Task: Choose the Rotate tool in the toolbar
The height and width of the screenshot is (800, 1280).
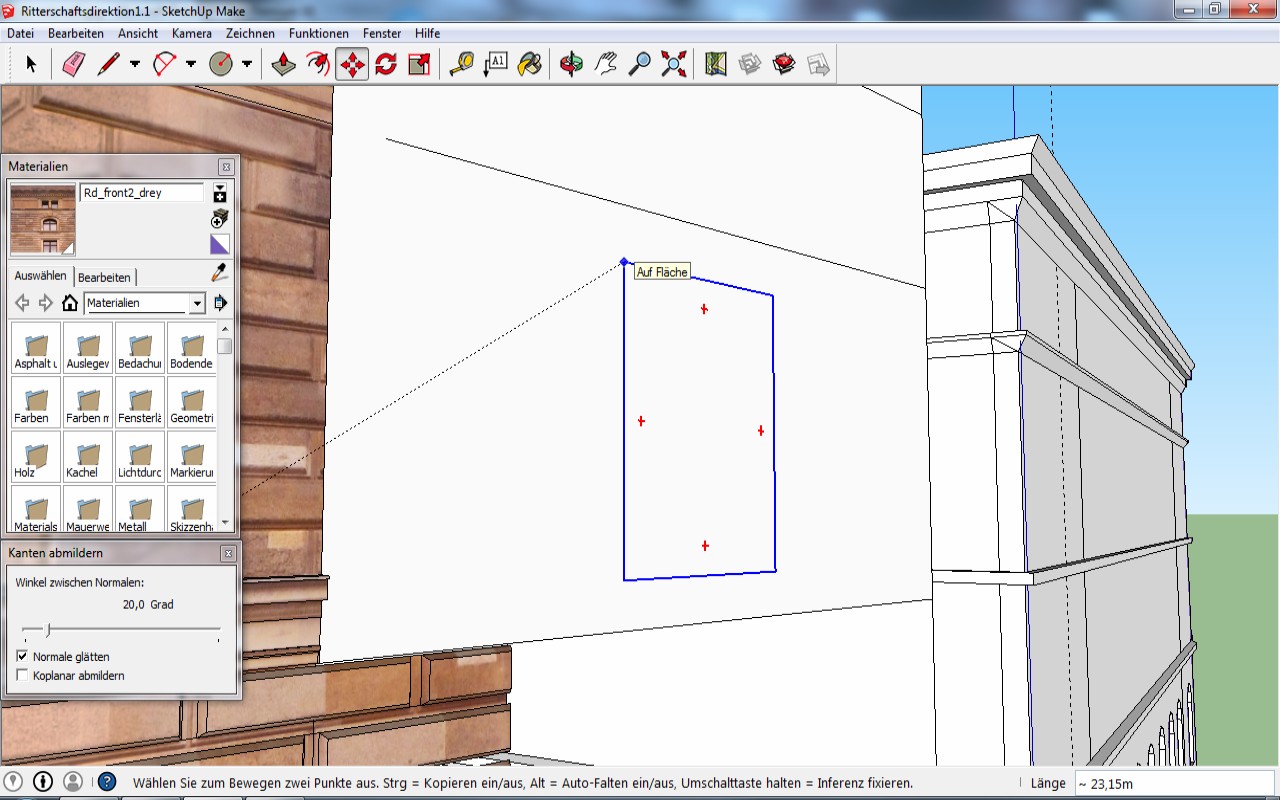Action: click(x=386, y=65)
